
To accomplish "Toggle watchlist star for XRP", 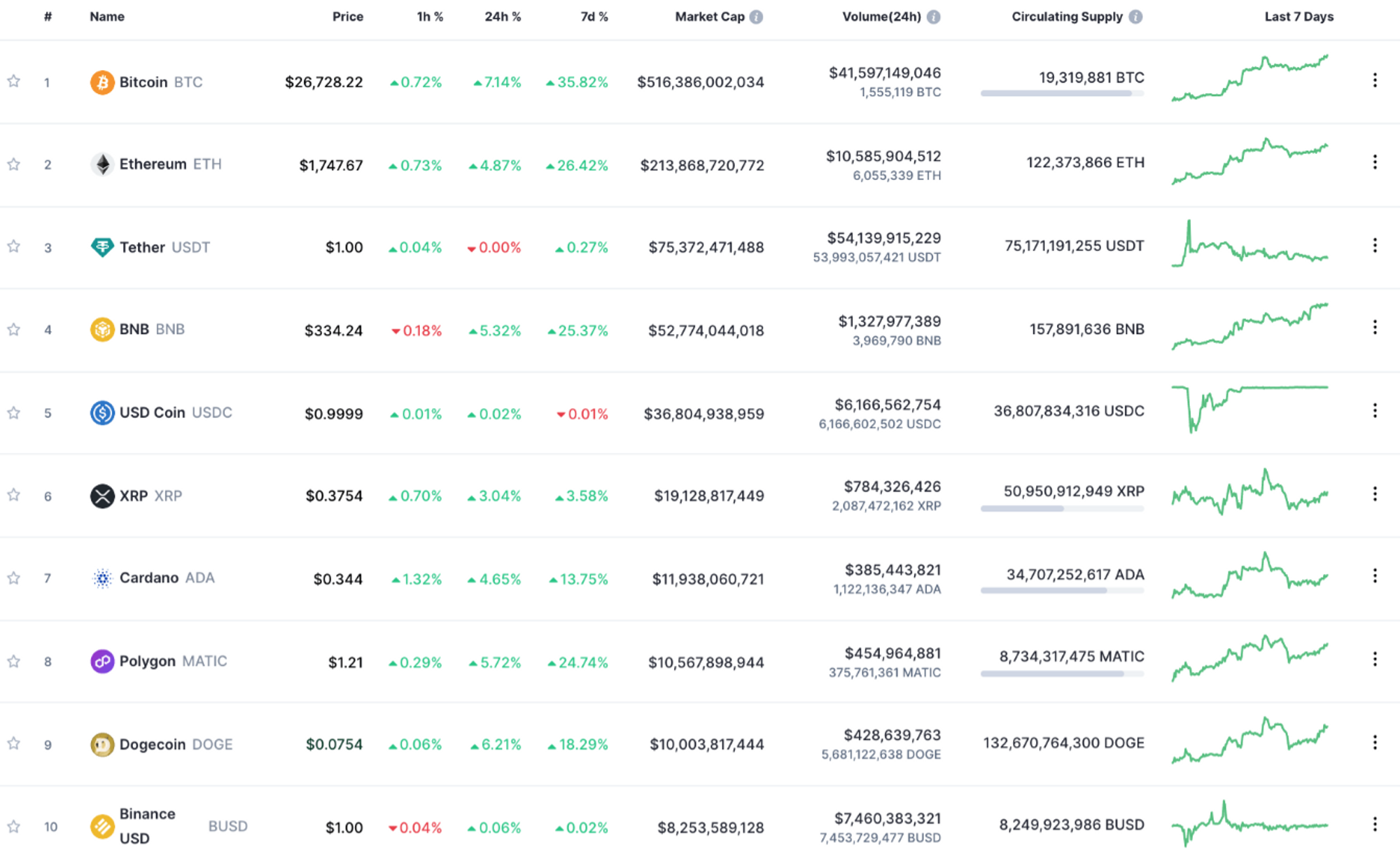I will pyautogui.click(x=13, y=496).
